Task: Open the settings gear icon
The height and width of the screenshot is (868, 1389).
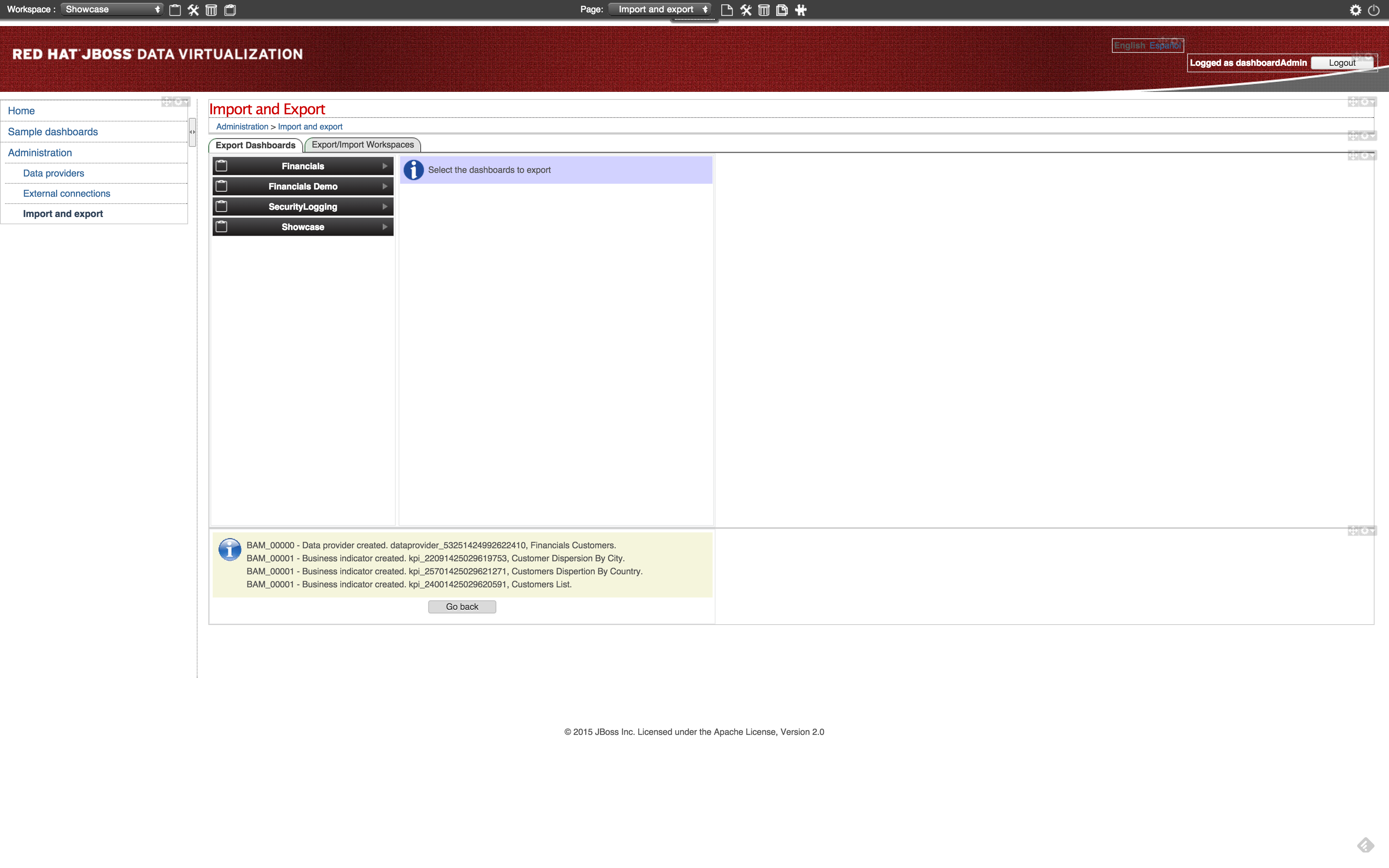Action: tap(1355, 10)
